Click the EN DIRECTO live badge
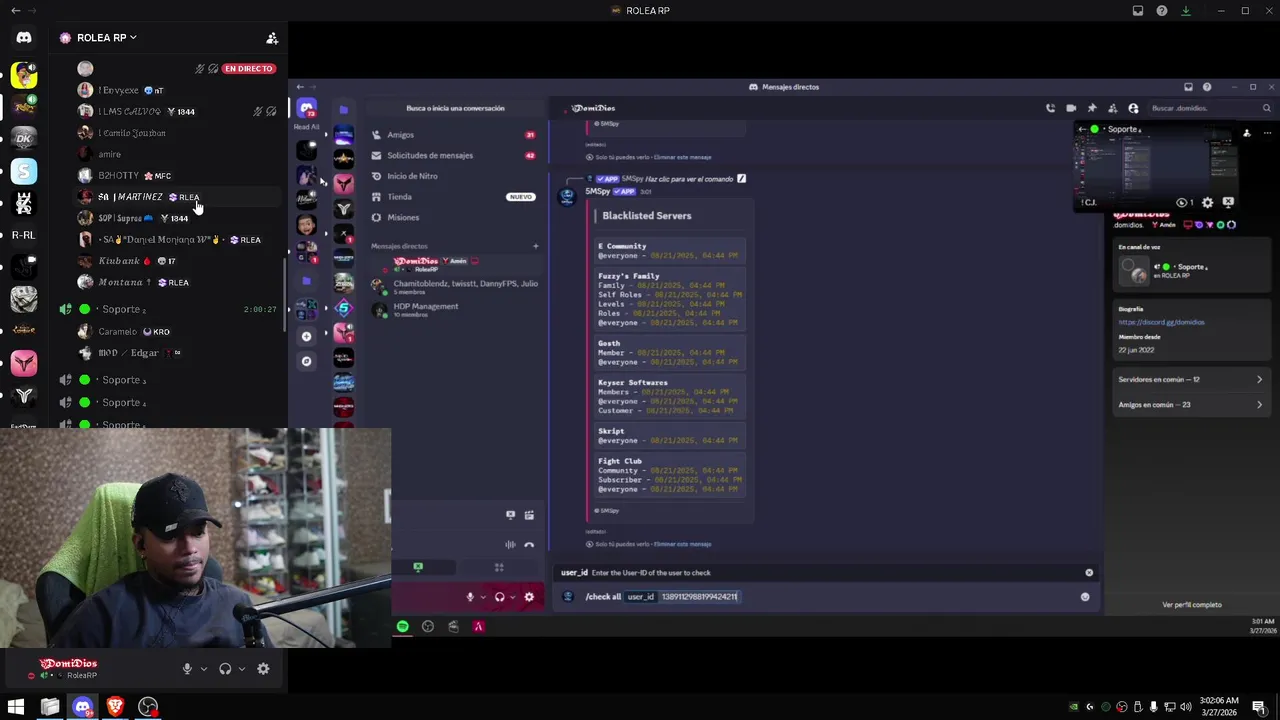 click(x=249, y=69)
